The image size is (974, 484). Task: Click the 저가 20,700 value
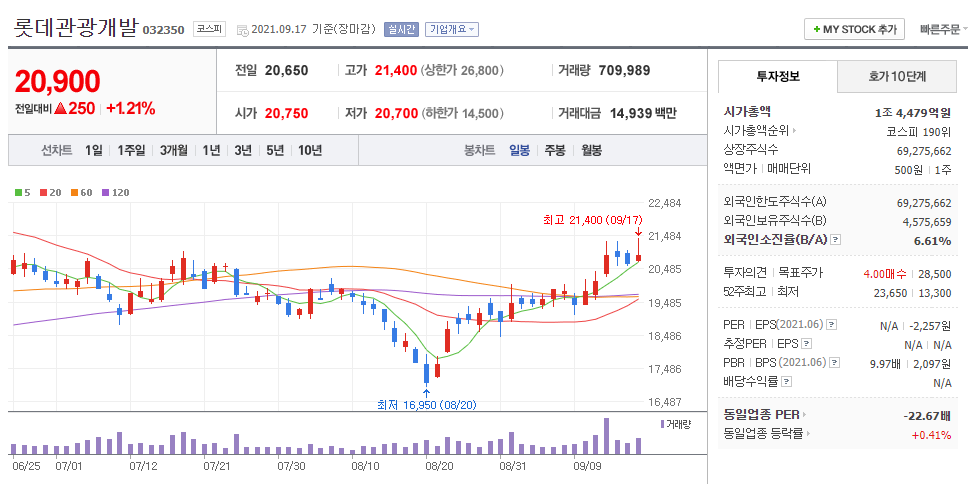[x=396, y=114]
